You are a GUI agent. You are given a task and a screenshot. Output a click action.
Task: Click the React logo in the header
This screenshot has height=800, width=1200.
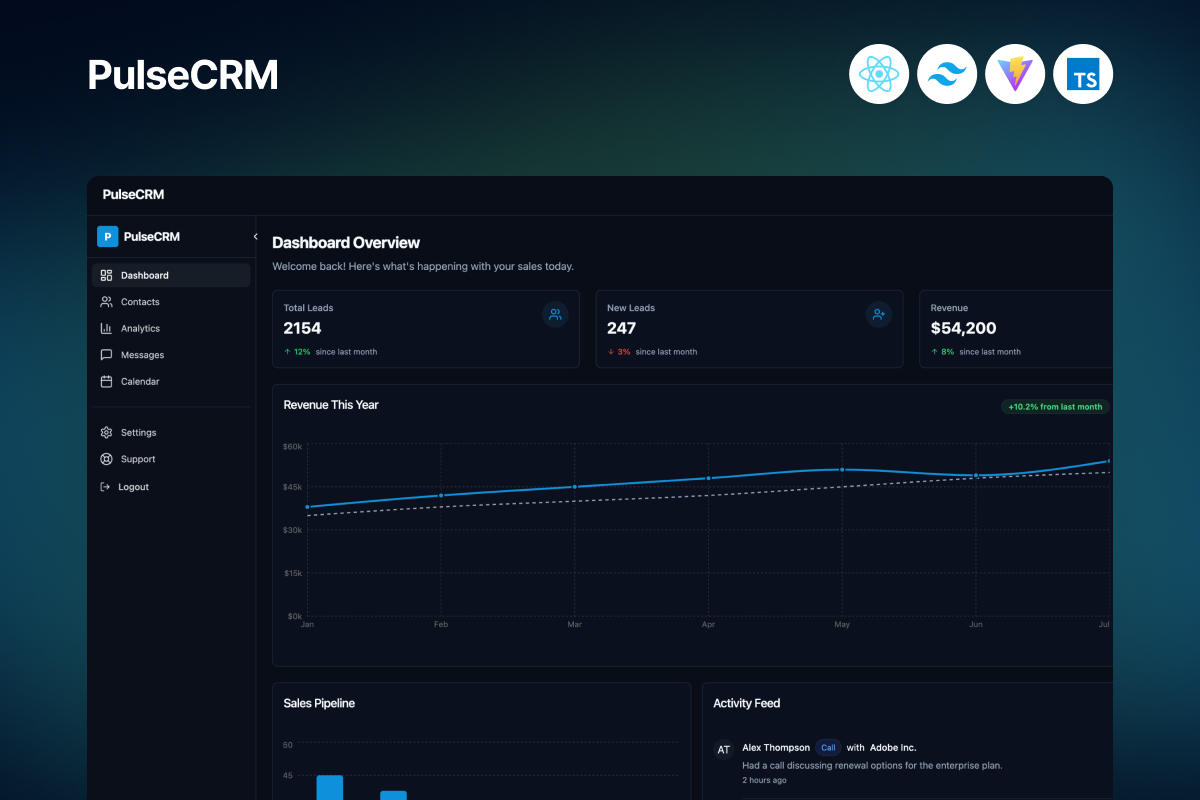(x=879, y=74)
